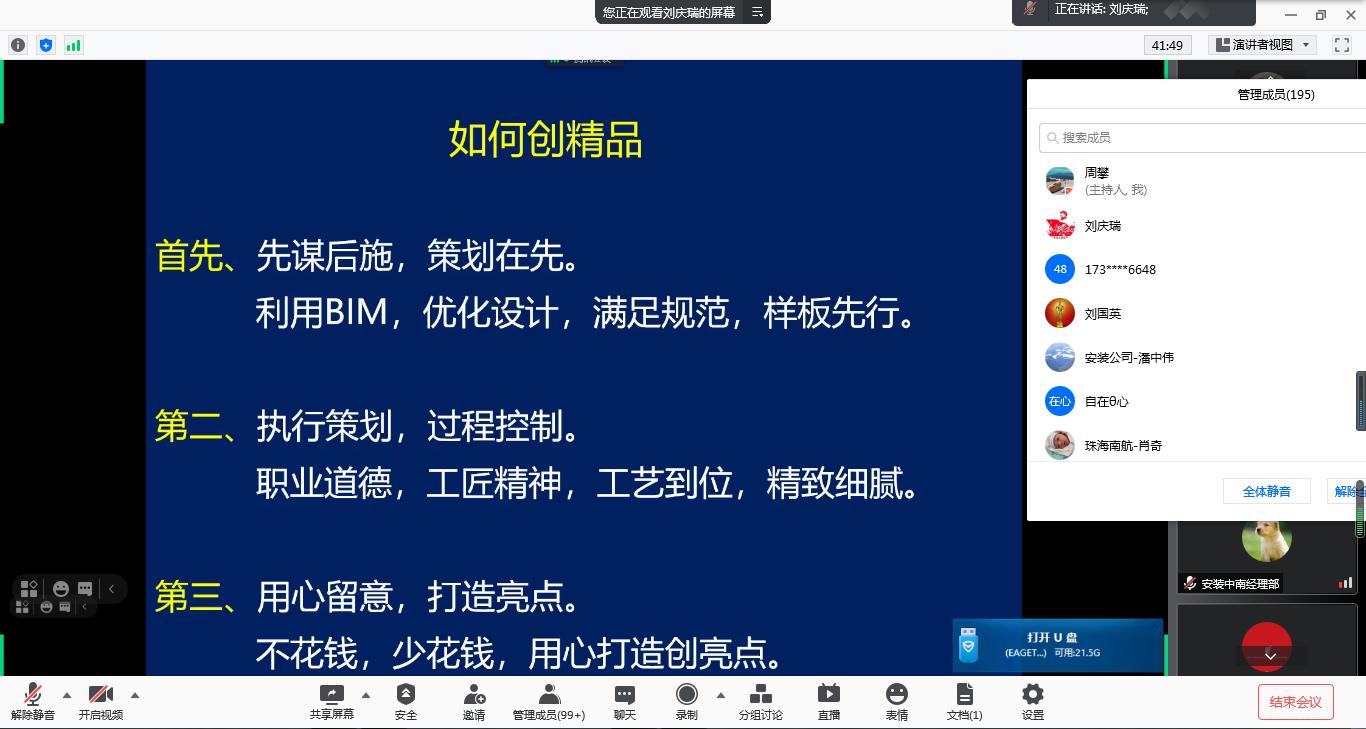
Task: Click the 全体静音 mute all button
Action: (1266, 491)
